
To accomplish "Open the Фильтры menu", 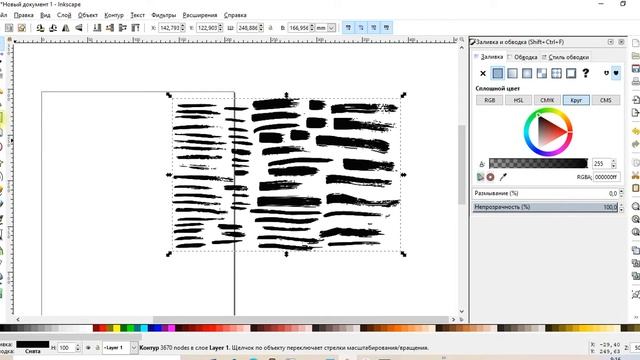I will (x=164, y=15).
